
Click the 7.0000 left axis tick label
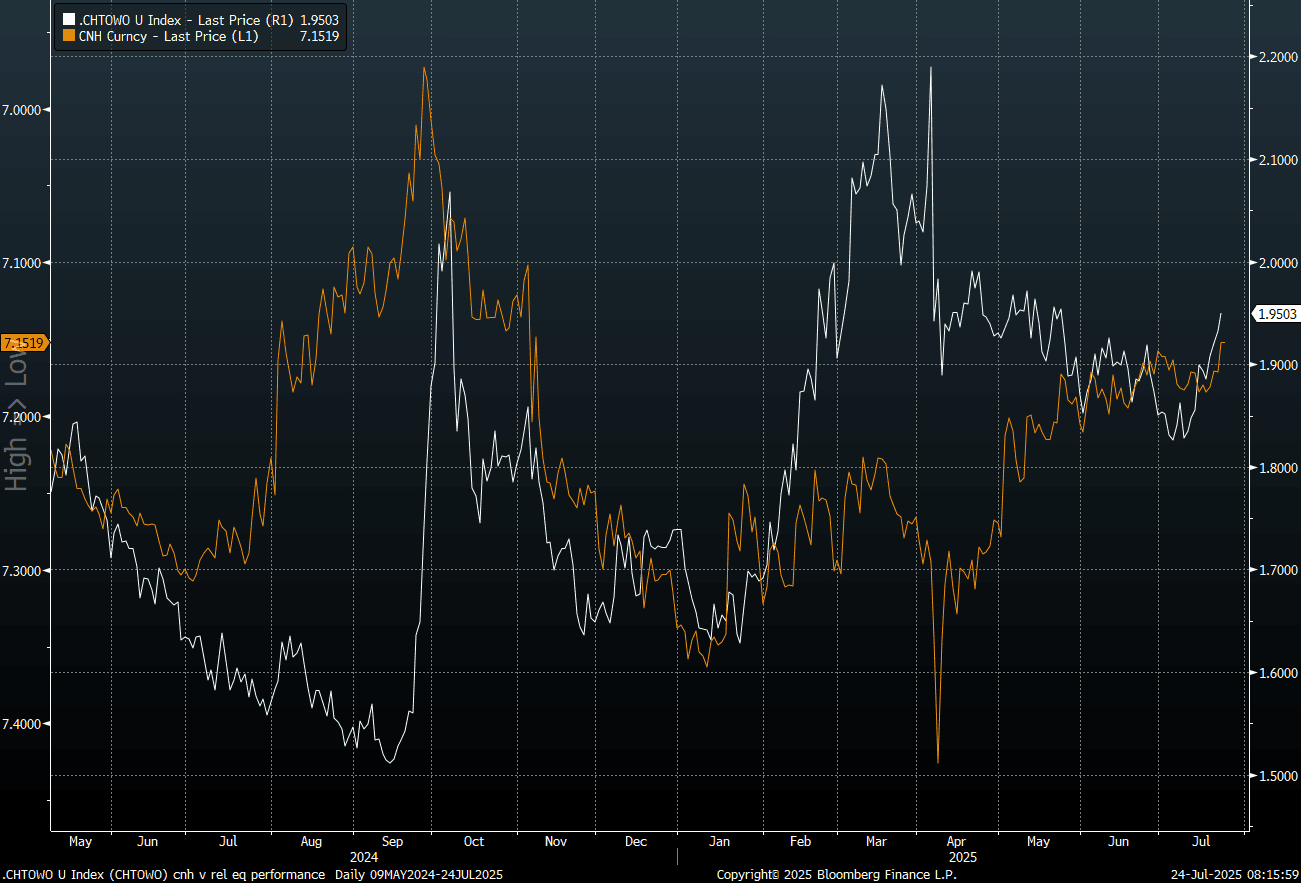[x=25, y=109]
